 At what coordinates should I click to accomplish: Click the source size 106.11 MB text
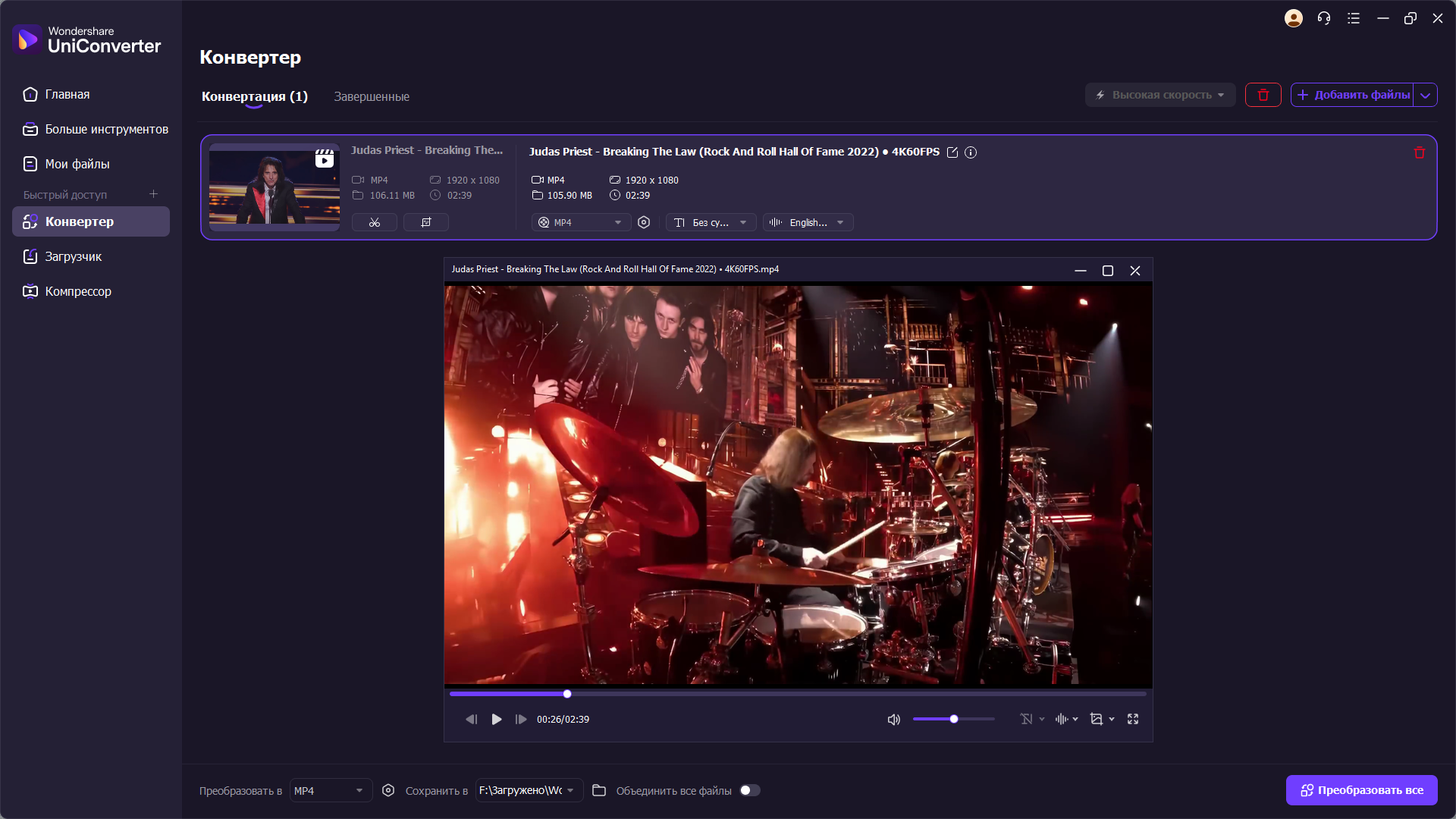[392, 196]
